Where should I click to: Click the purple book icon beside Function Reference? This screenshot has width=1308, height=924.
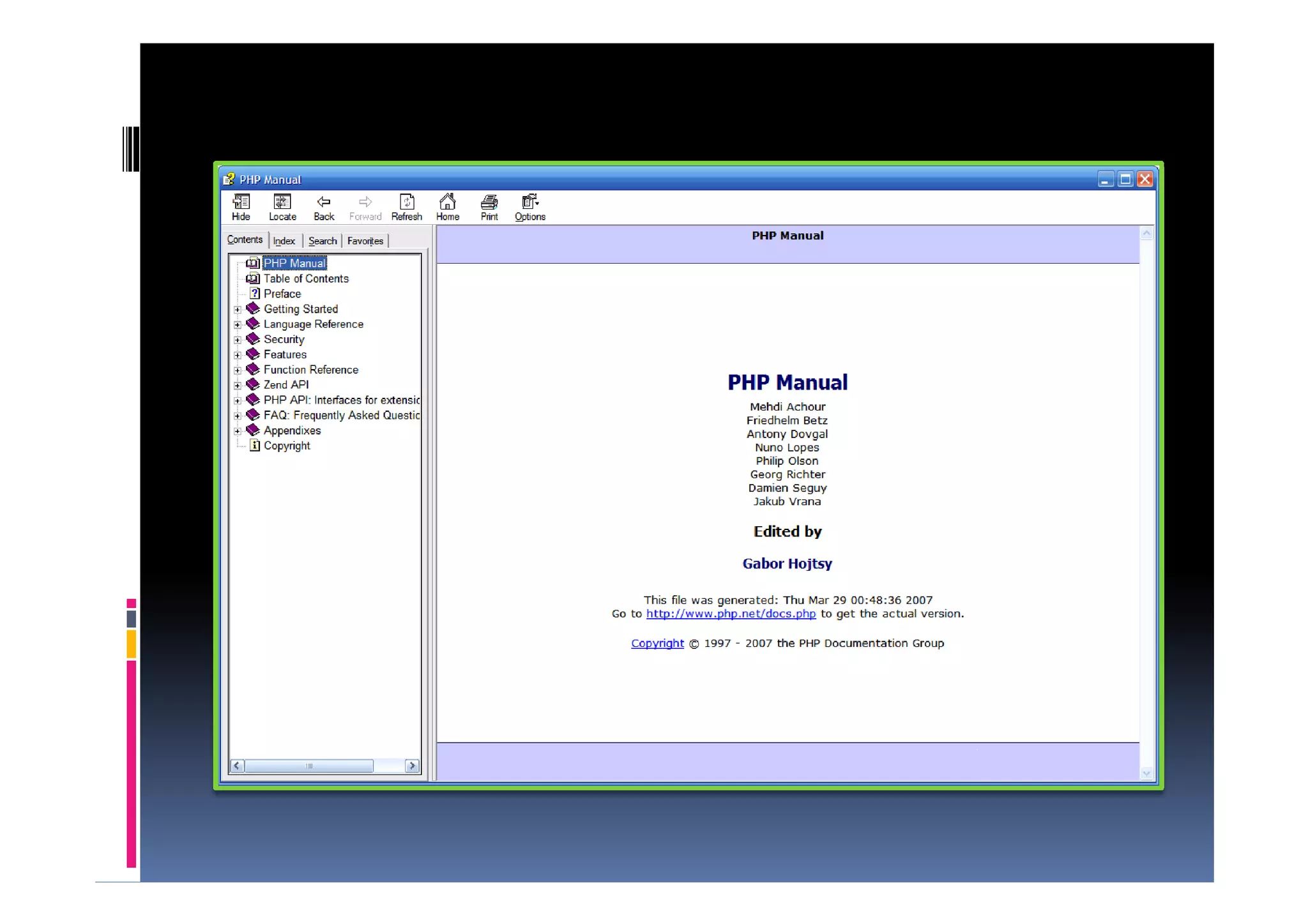(x=253, y=369)
